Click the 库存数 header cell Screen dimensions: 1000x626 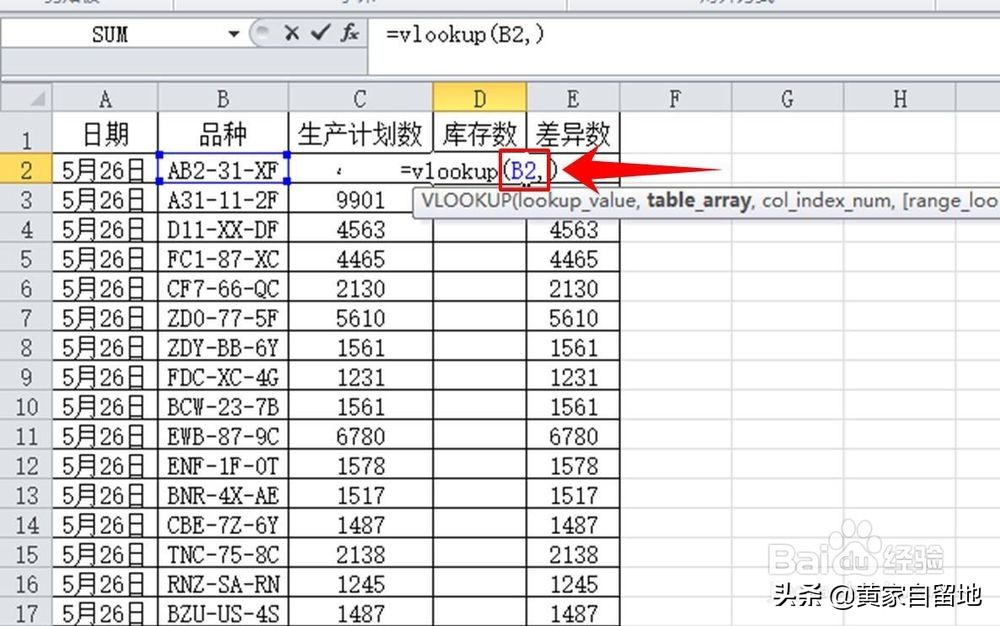click(x=480, y=134)
